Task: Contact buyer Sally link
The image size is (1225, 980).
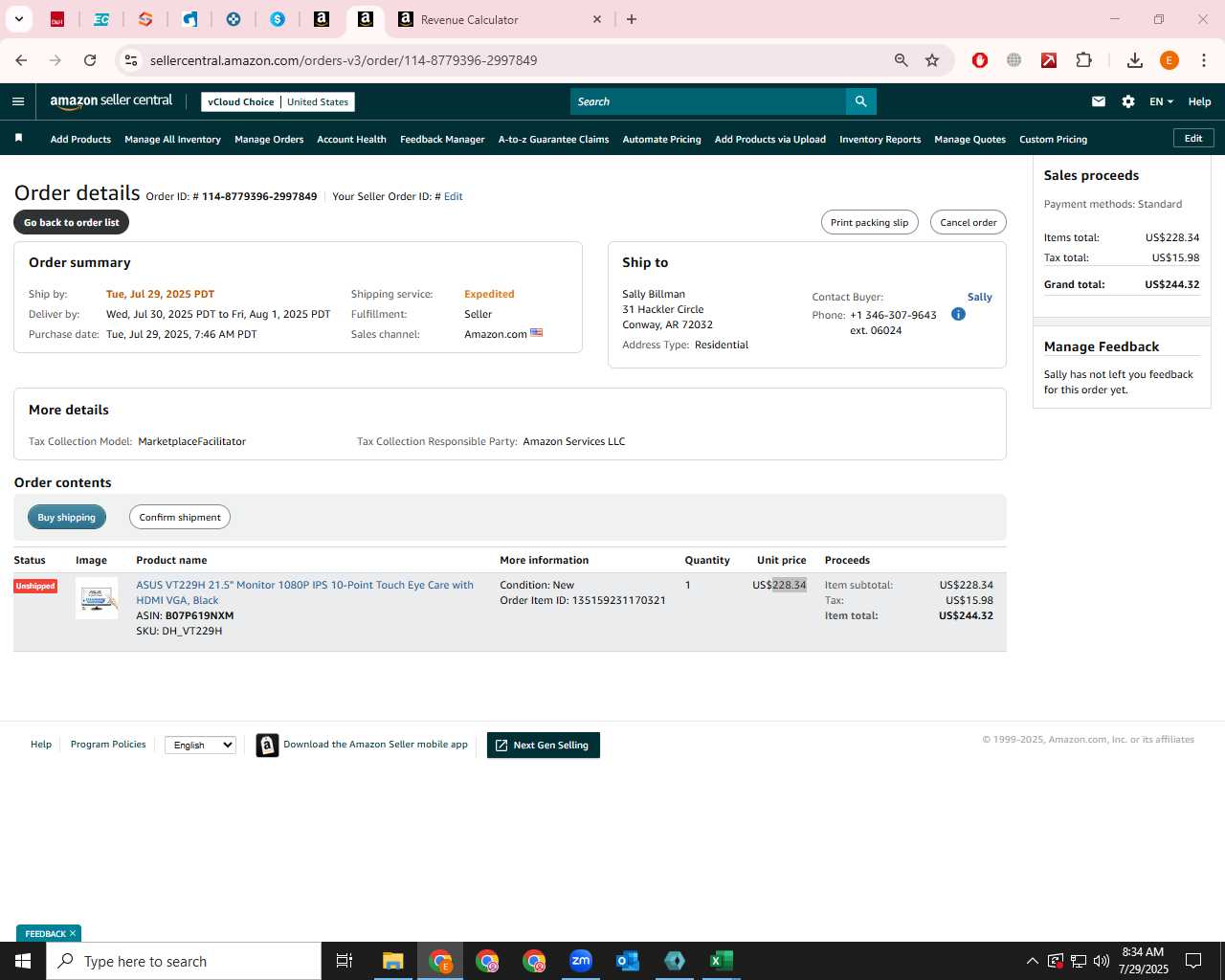Action: (979, 297)
